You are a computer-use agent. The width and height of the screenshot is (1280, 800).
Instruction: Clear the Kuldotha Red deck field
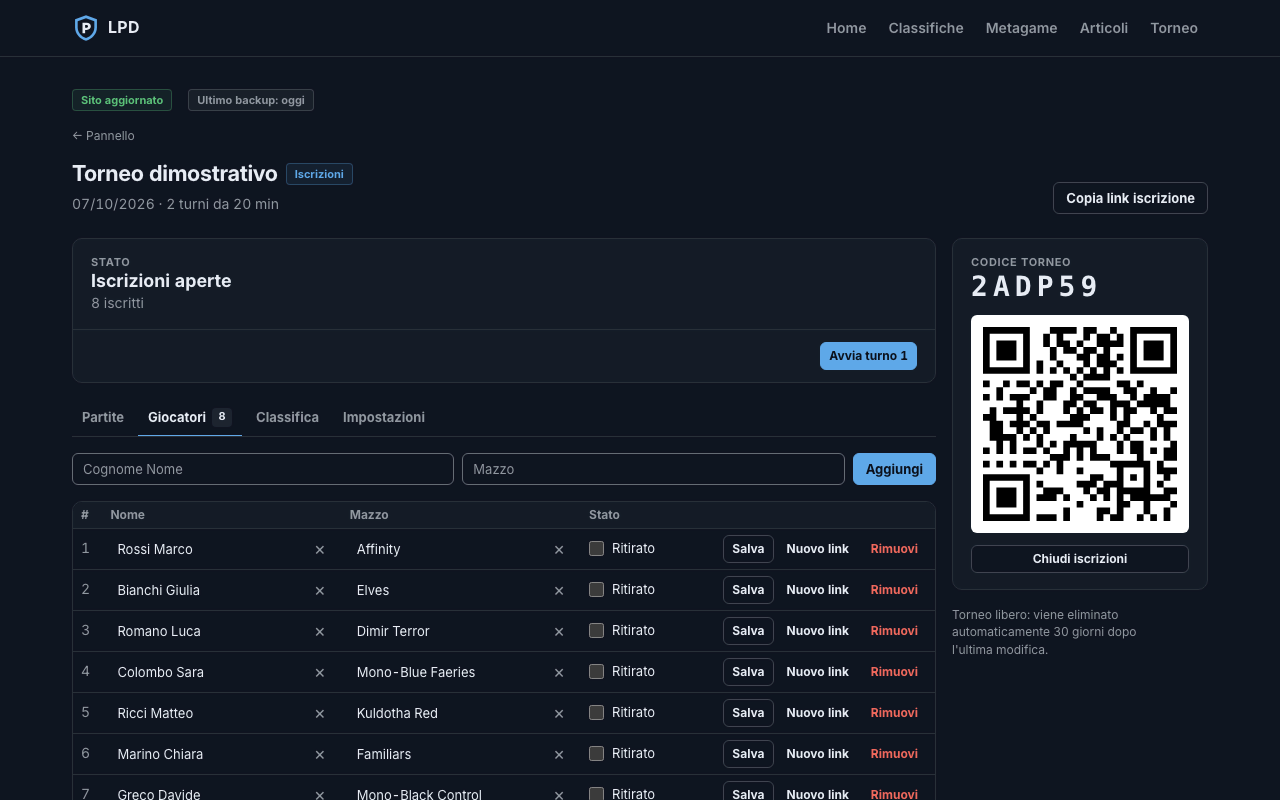coord(559,713)
